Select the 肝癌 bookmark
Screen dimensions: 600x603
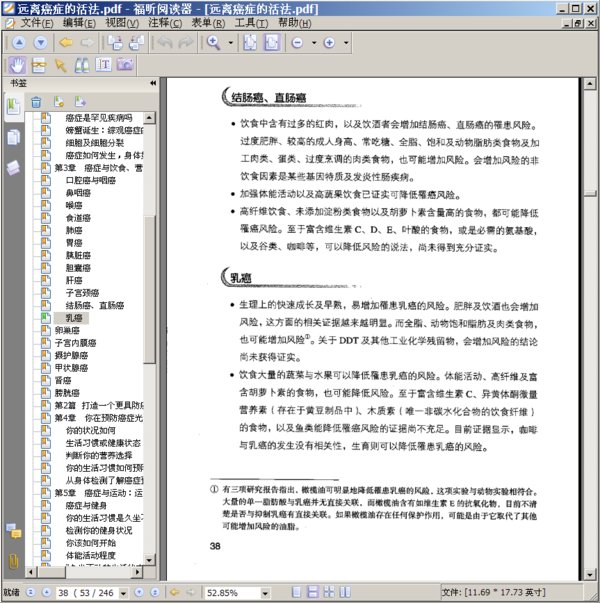[x=74, y=280]
